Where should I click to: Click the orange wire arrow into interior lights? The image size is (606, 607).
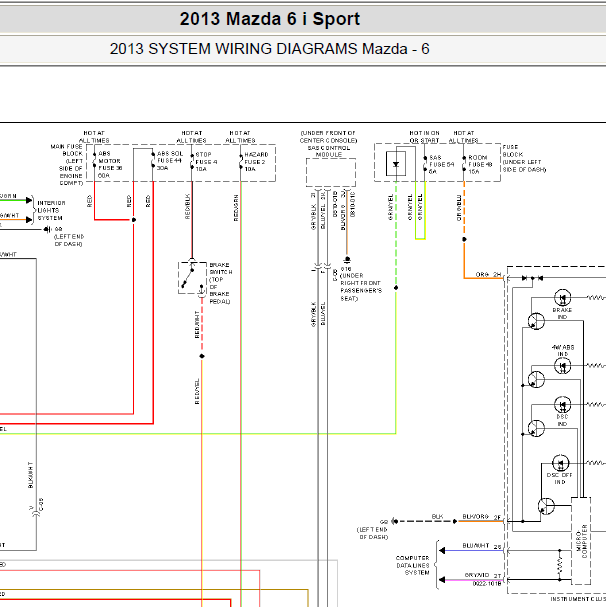(29, 219)
